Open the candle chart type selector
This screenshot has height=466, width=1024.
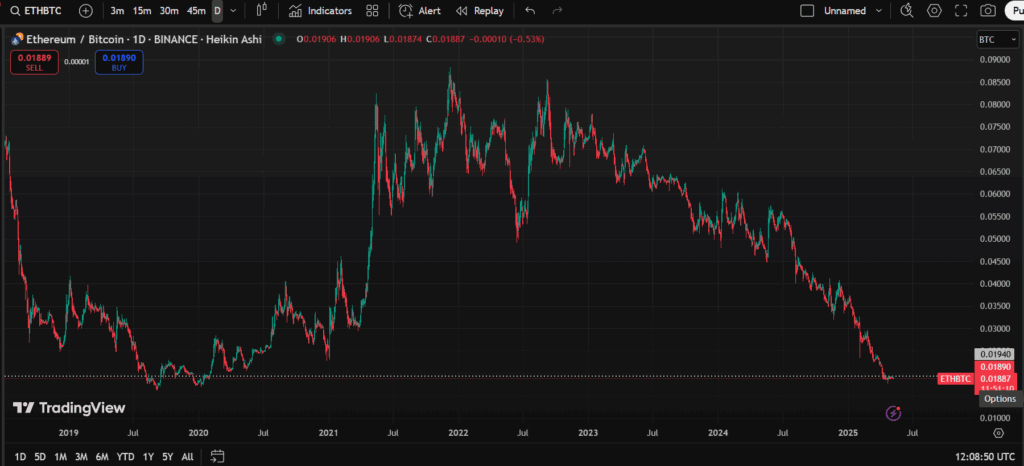261,11
